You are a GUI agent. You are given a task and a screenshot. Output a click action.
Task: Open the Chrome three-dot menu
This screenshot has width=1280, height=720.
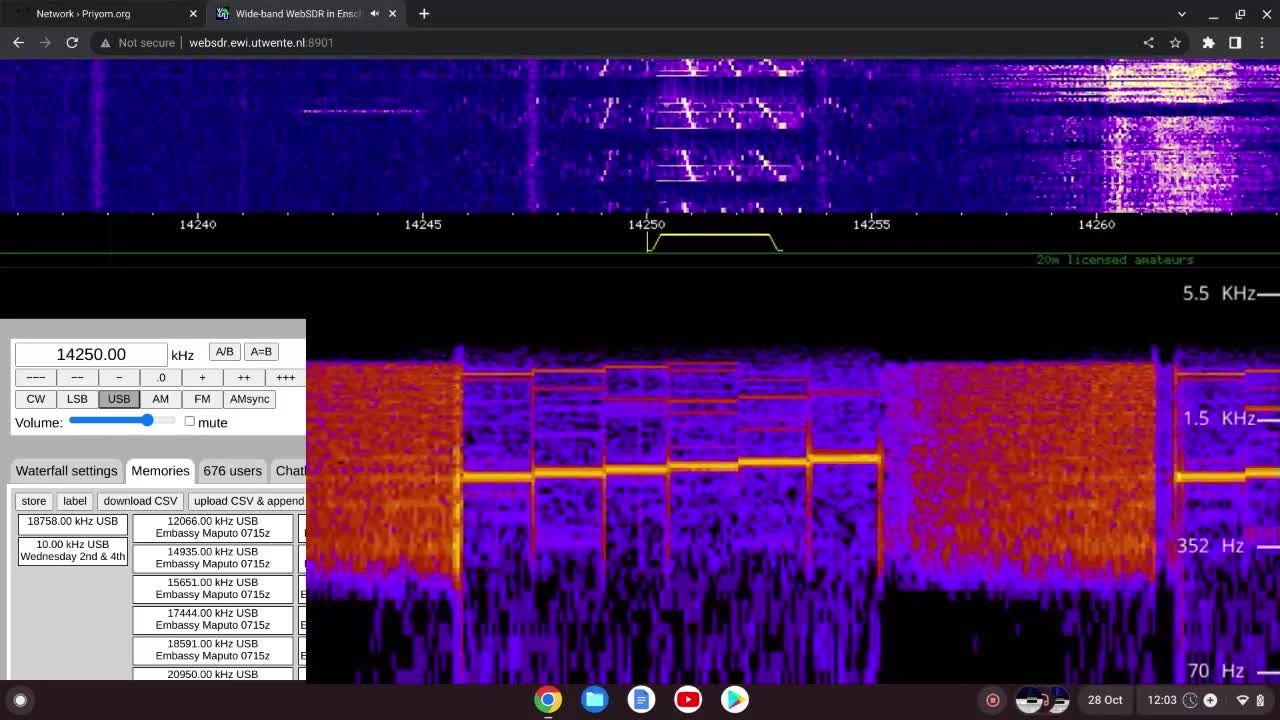(1261, 43)
